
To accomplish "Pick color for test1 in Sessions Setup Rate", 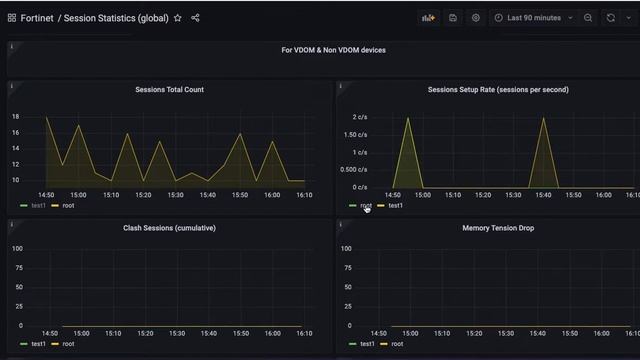I will pyautogui.click(x=381, y=206).
